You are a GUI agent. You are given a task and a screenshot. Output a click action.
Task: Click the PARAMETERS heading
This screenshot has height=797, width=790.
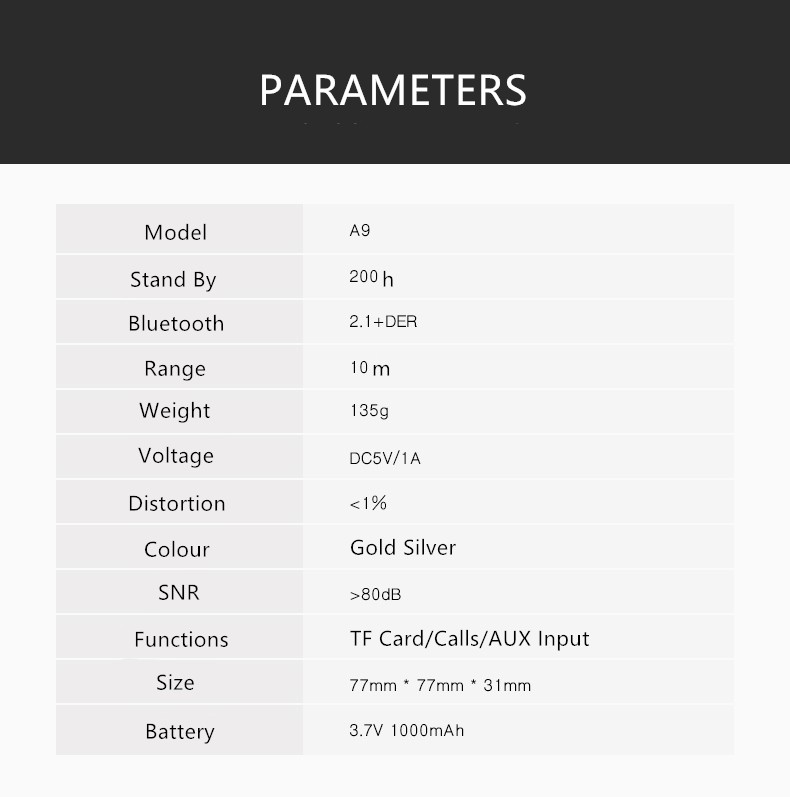[393, 90]
